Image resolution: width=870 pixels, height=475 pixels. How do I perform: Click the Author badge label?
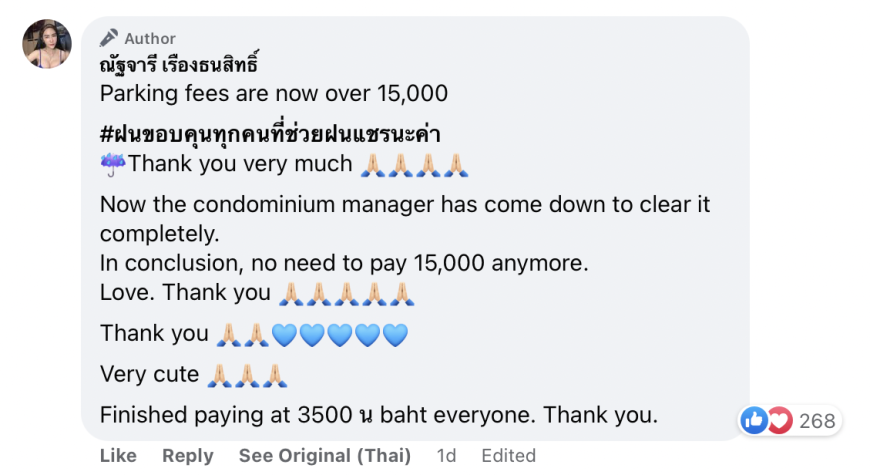click(x=150, y=39)
